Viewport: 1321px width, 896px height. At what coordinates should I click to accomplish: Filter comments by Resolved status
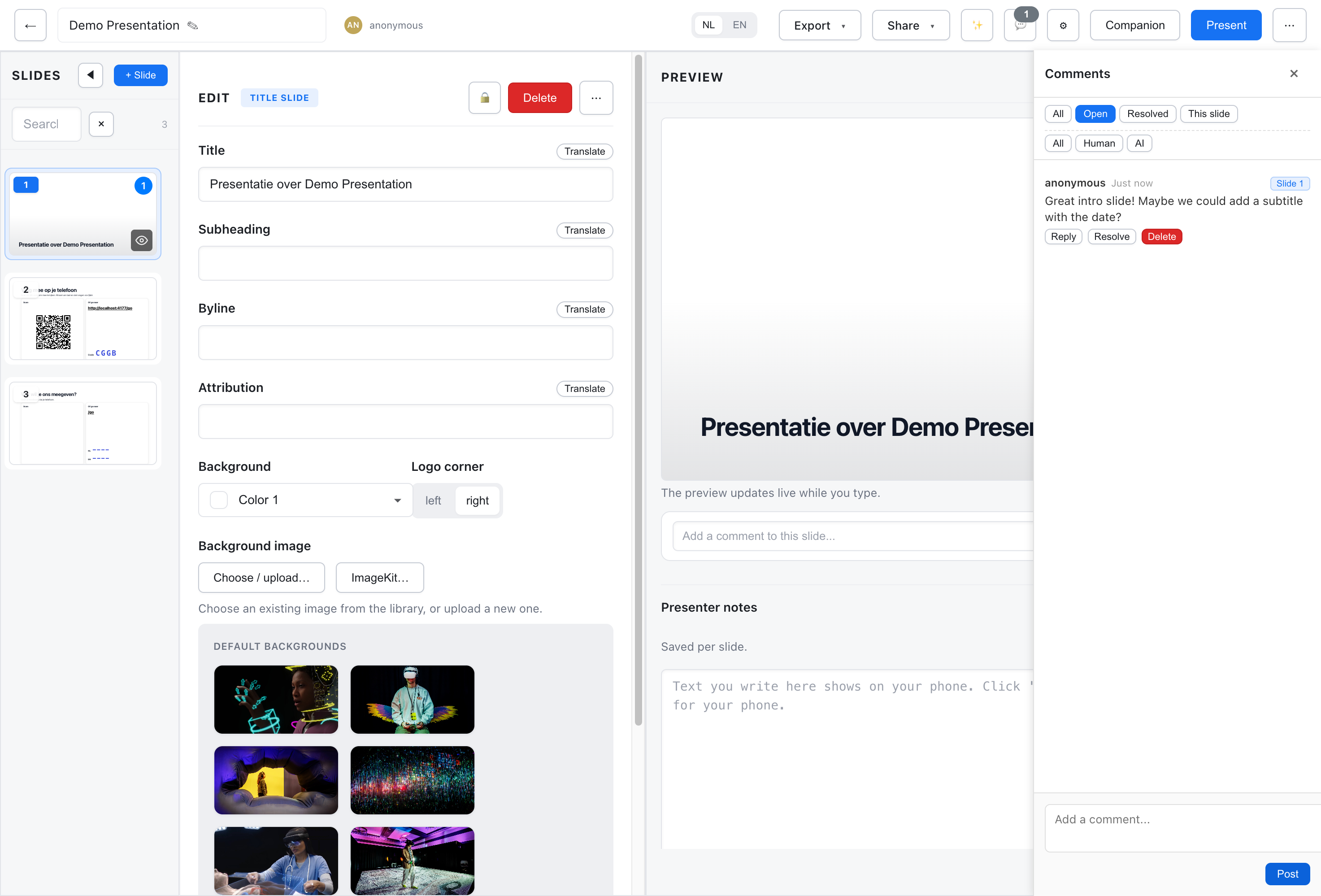(x=1147, y=114)
